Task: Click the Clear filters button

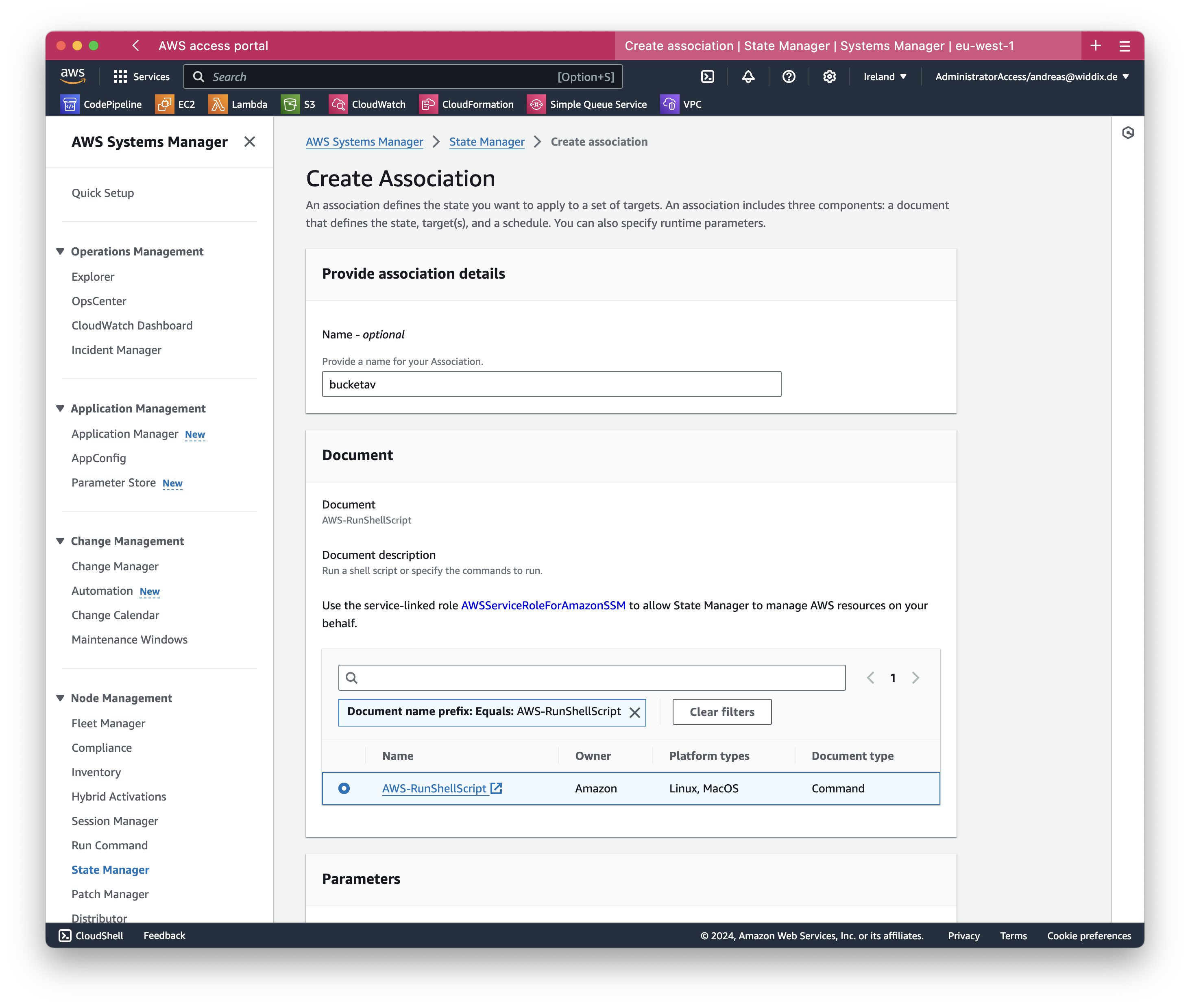Action: pyautogui.click(x=721, y=712)
